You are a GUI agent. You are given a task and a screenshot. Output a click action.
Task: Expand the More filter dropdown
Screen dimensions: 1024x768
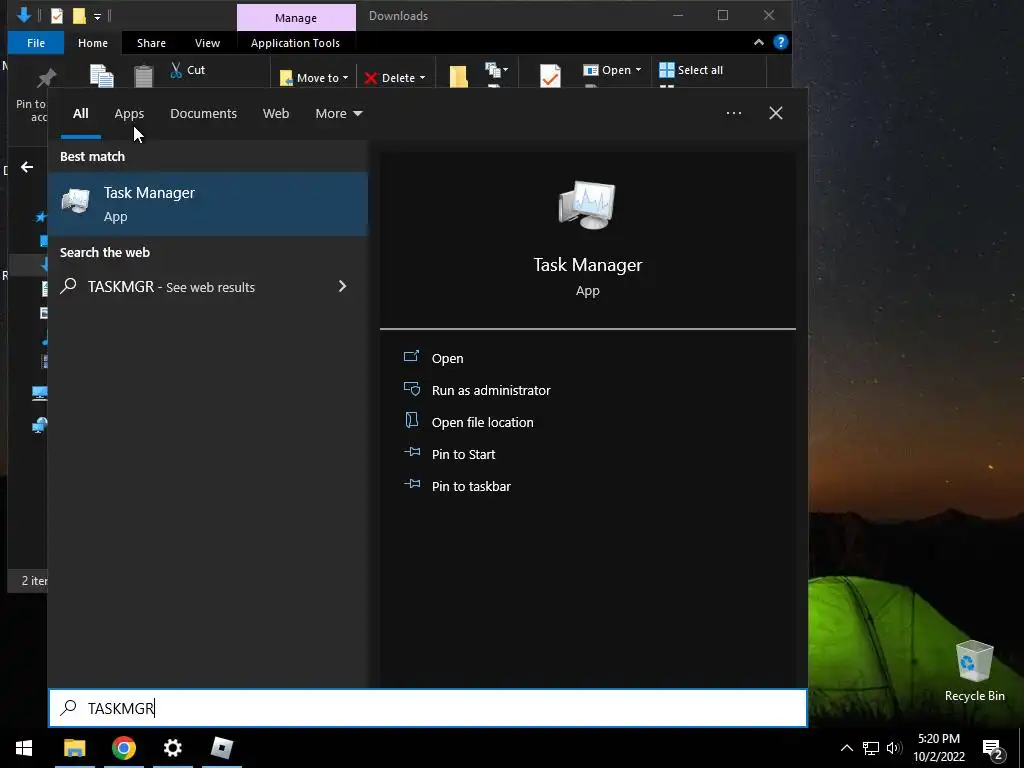tap(338, 114)
